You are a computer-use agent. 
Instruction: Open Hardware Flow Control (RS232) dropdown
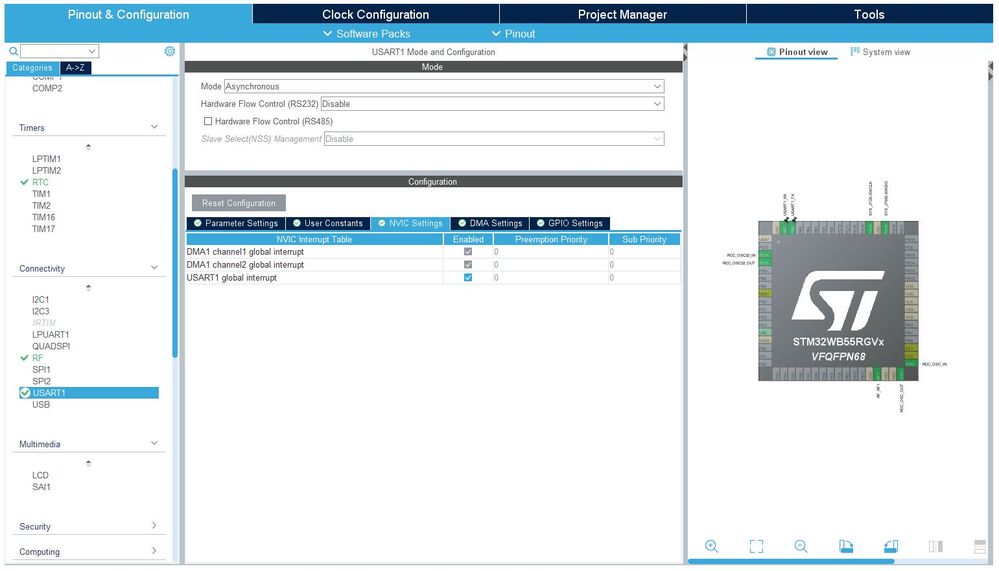pyautogui.click(x=492, y=103)
